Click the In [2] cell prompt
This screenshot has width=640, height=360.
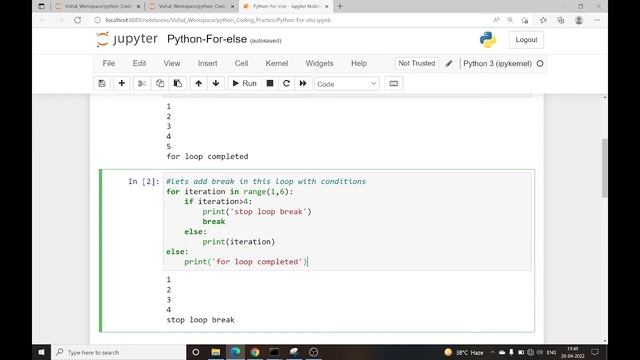144,181
